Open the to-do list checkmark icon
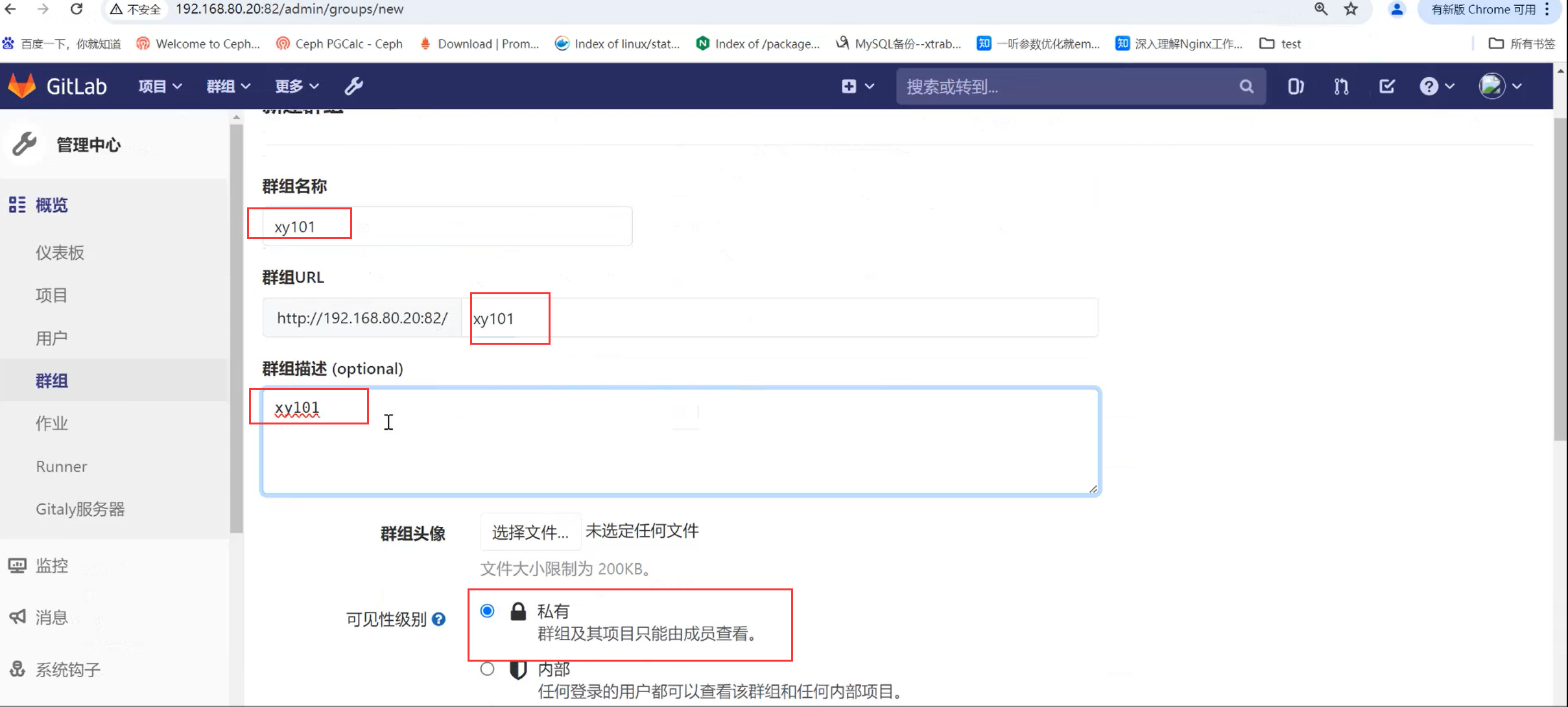Viewport: 1568px width, 707px height. coord(1386,86)
